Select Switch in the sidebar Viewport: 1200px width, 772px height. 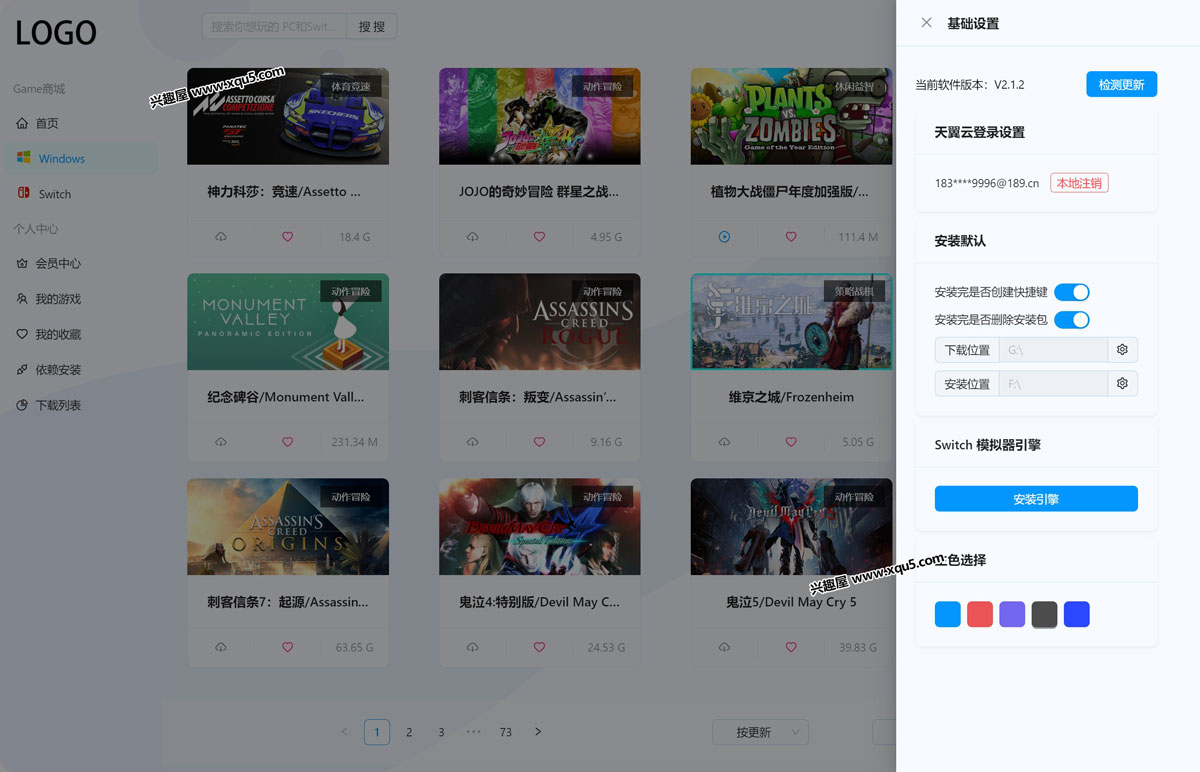81,194
